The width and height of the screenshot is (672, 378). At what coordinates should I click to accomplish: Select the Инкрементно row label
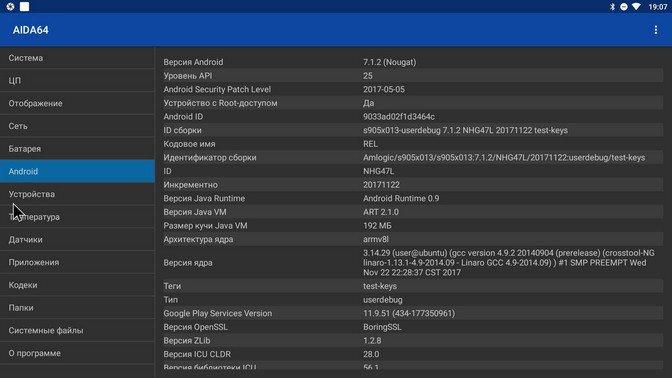click(x=191, y=185)
